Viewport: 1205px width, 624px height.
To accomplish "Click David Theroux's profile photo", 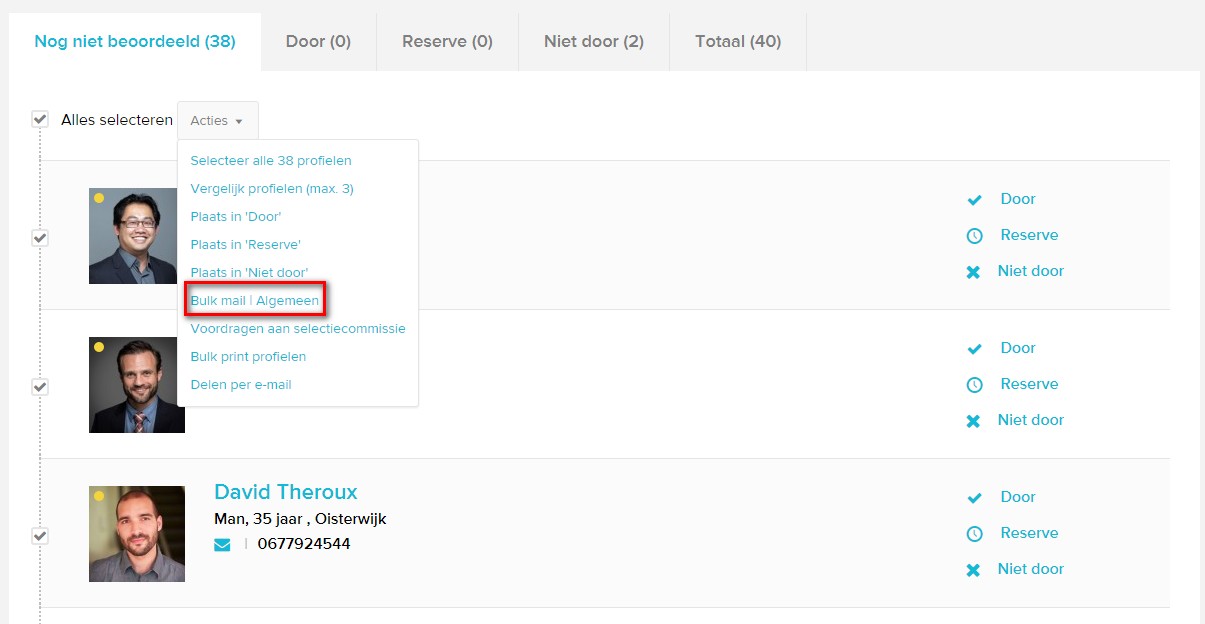I will [x=137, y=534].
